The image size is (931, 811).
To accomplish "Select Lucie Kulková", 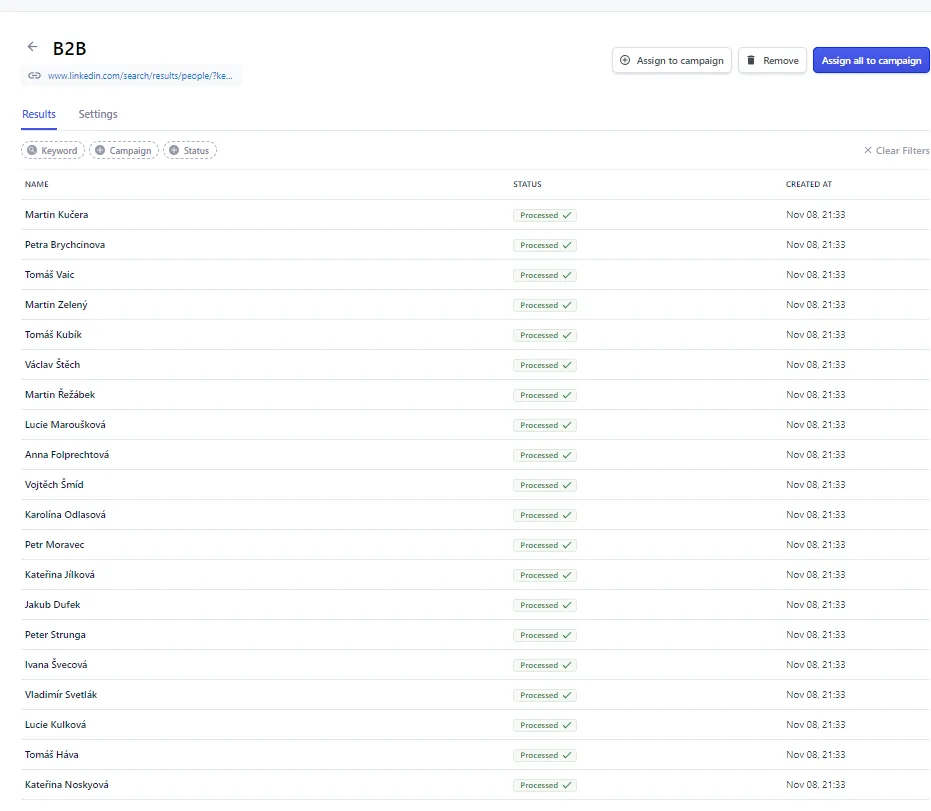I will pyautogui.click(x=55, y=724).
